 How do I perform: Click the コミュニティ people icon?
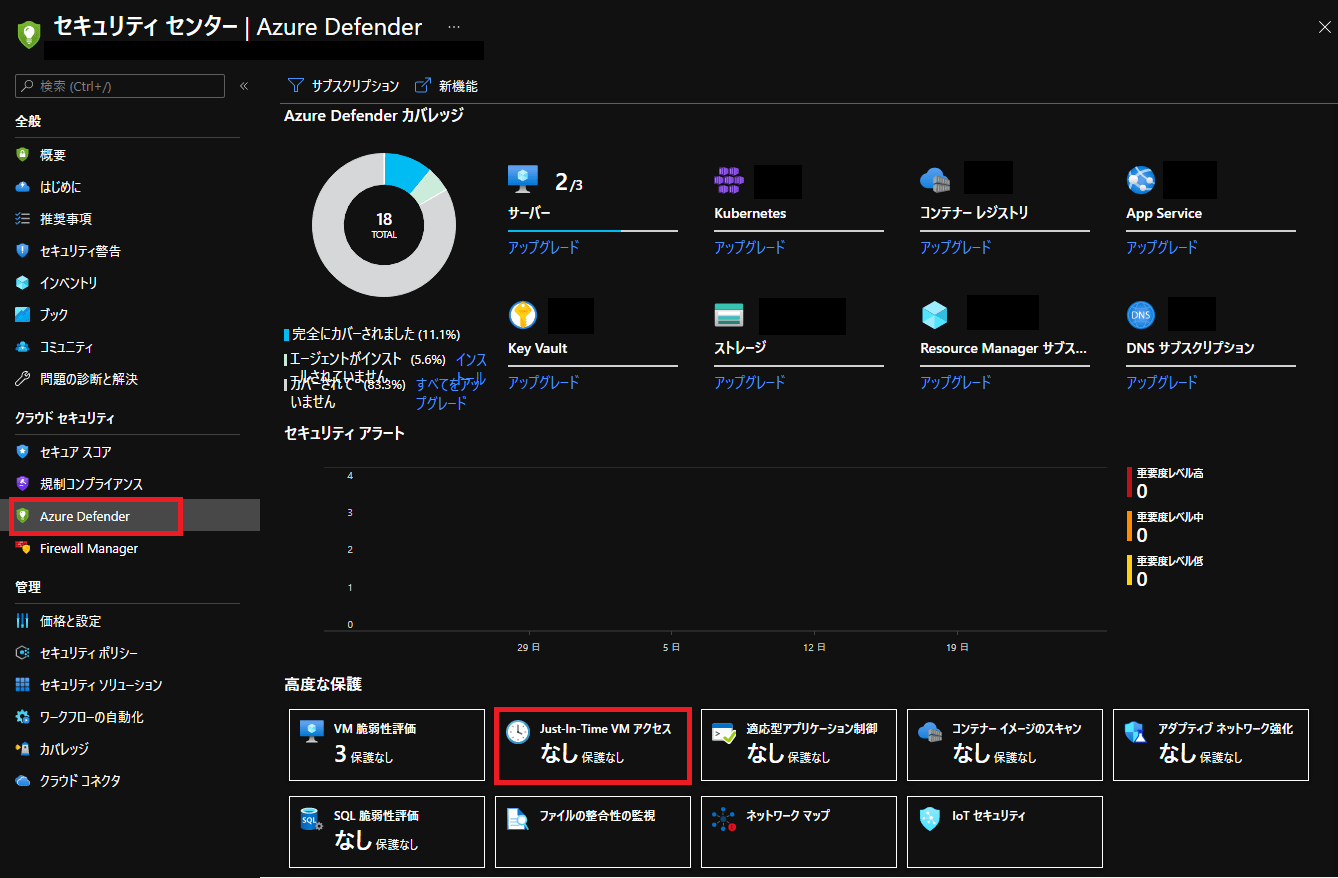click(x=23, y=347)
